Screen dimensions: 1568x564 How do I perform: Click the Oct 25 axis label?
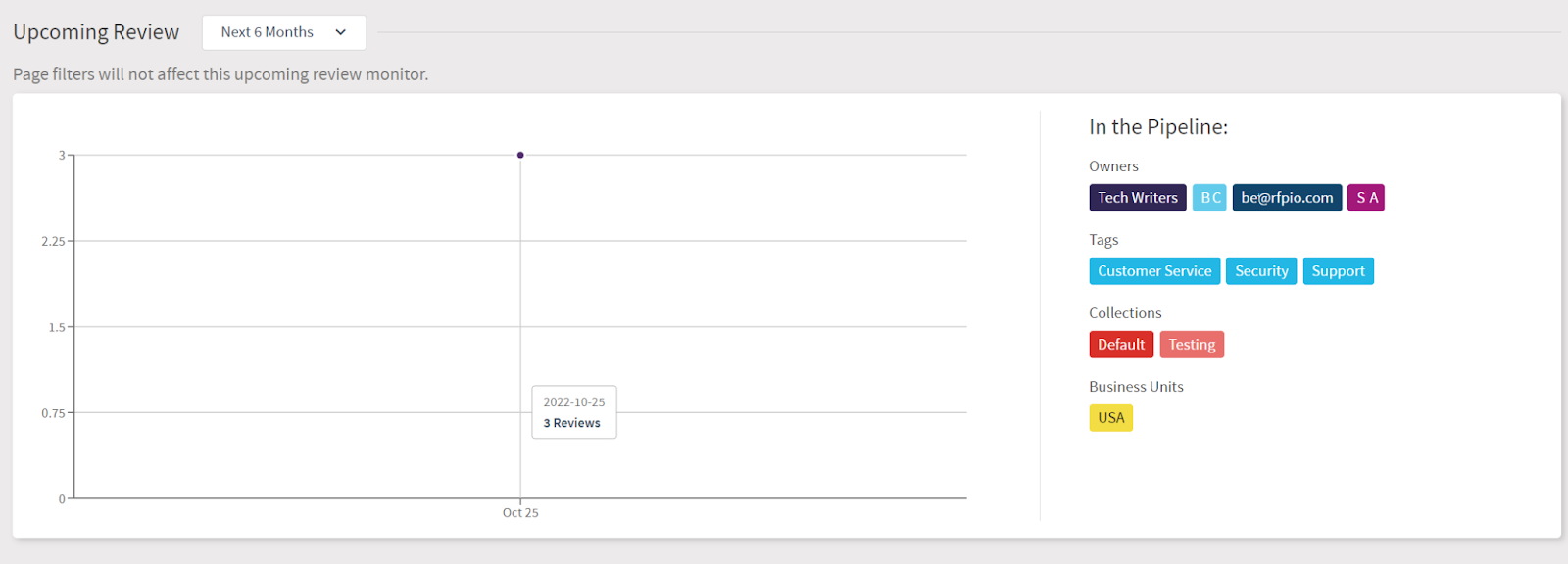pyautogui.click(x=520, y=513)
